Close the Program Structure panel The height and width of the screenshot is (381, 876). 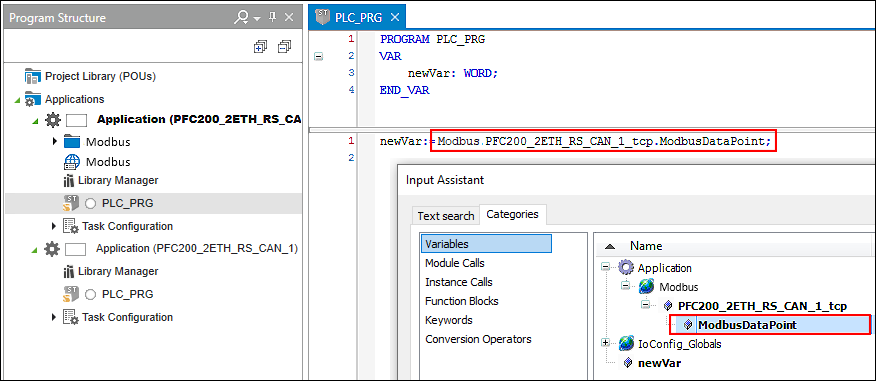[x=289, y=18]
